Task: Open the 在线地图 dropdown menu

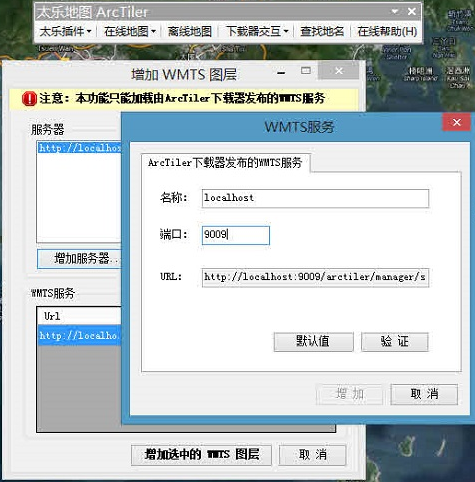Action: tap(130, 32)
